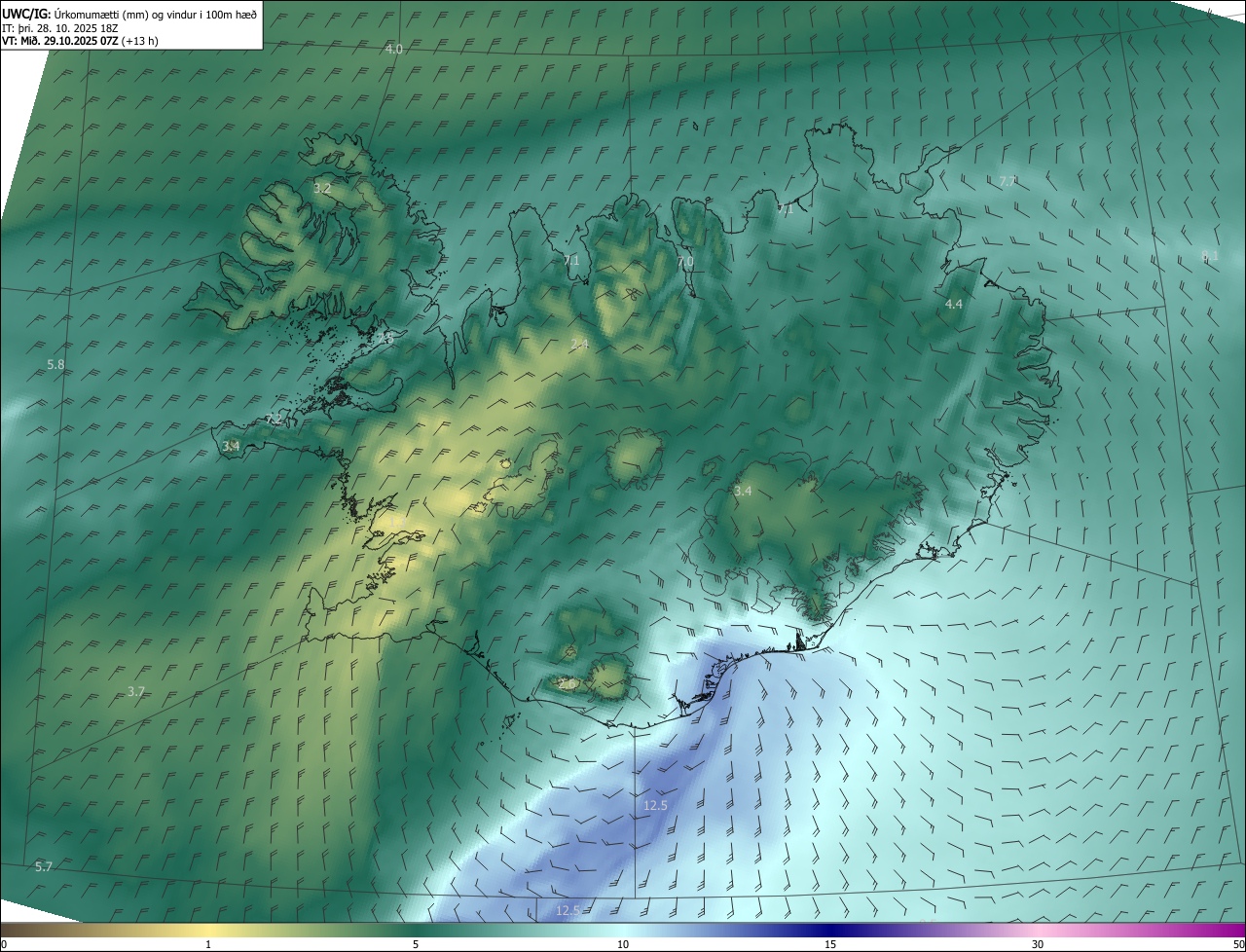
Task: Click the '3.2' value over the Westfjords
Action: (322, 188)
